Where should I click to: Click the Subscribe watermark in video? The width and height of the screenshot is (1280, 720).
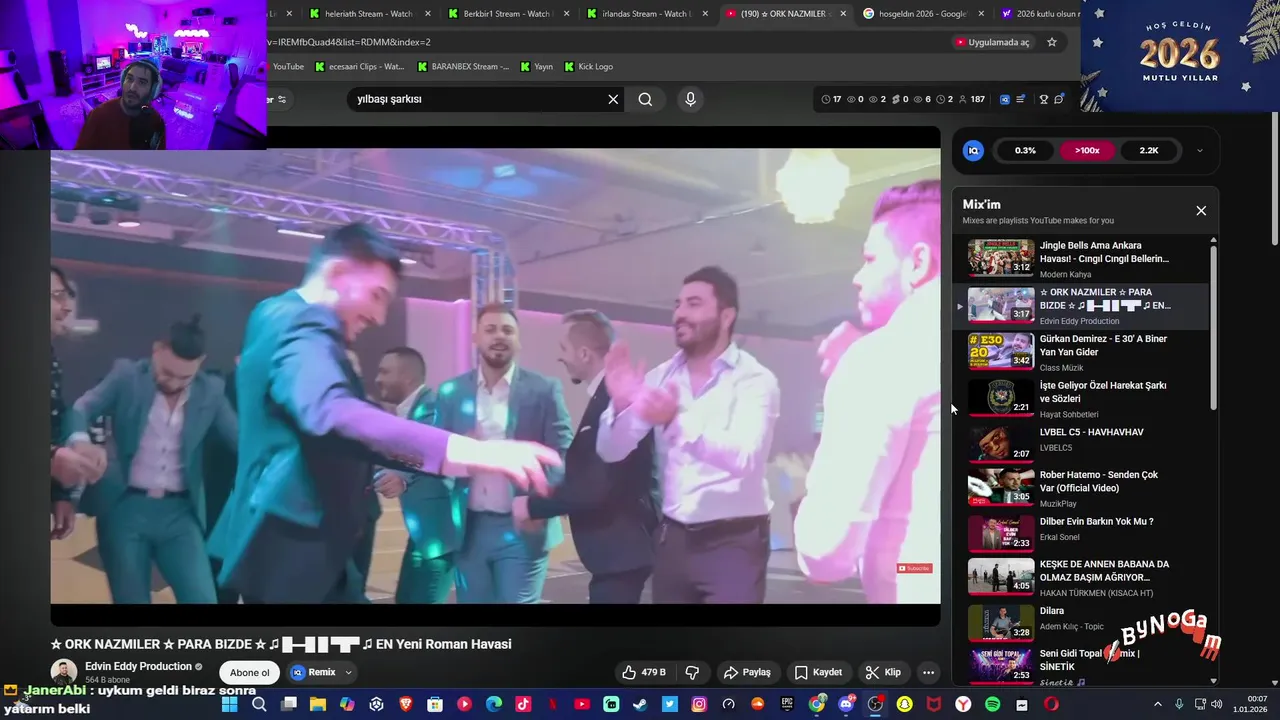[x=914, y=568]
